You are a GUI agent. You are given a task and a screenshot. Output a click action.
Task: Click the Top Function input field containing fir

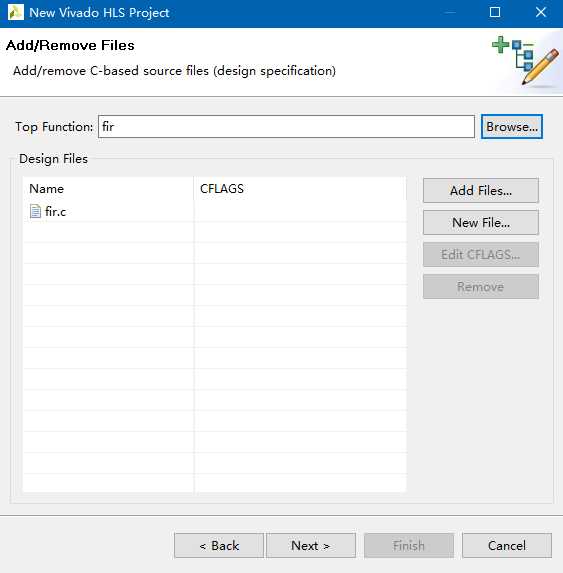[286, 127]
